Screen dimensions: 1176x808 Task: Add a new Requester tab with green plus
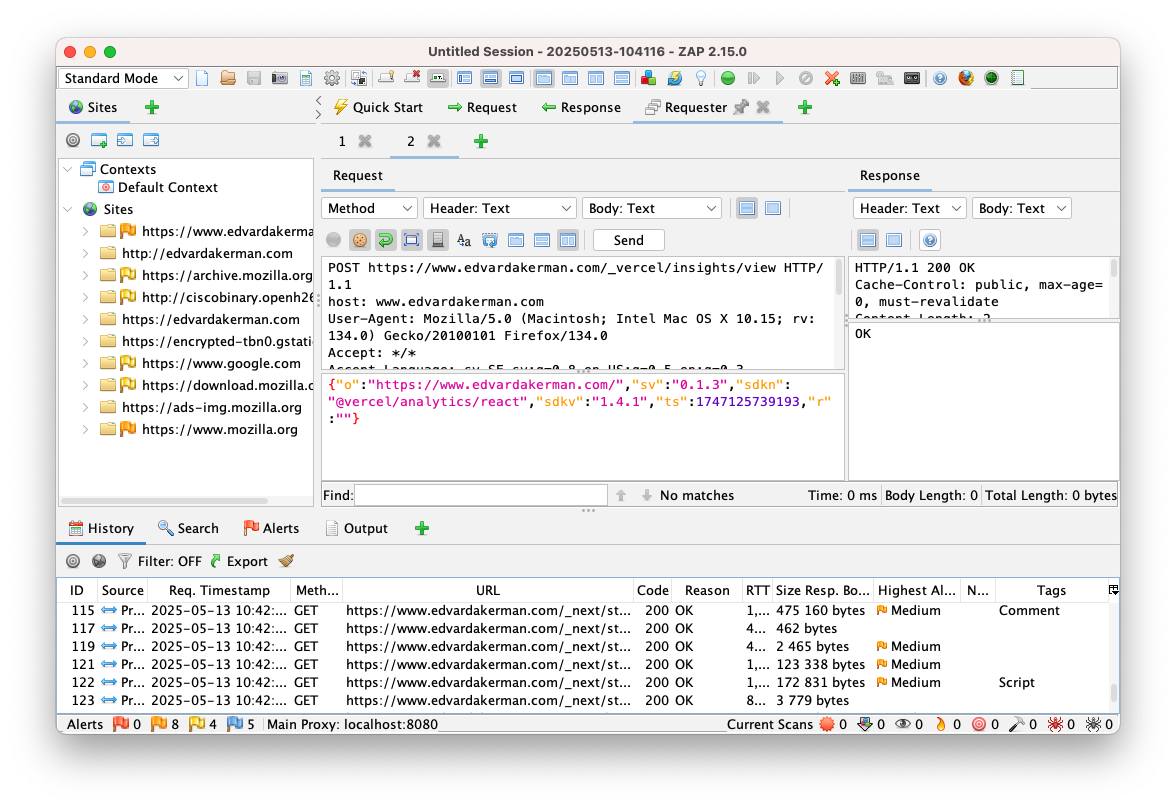click(481, 141)
